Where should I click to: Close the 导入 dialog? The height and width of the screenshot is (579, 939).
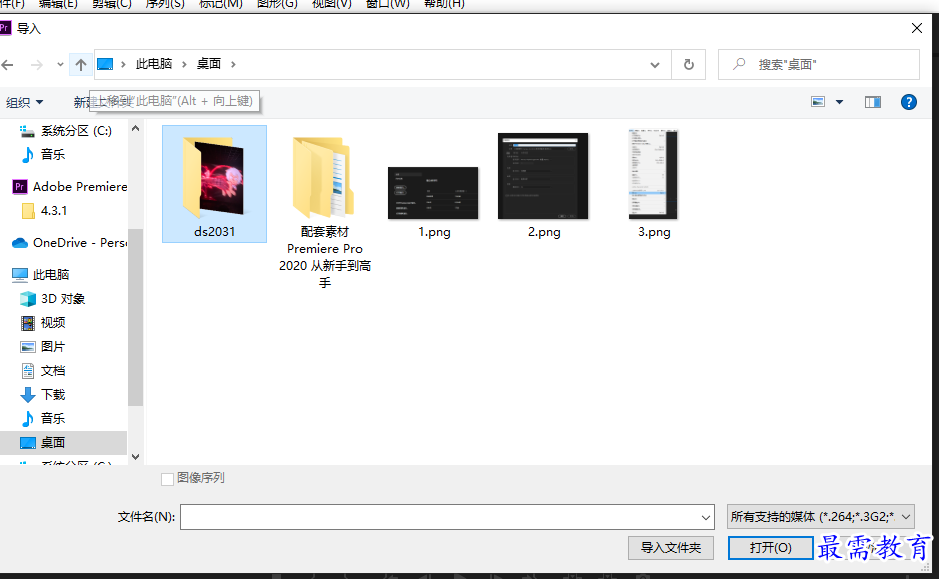[916, 28]
